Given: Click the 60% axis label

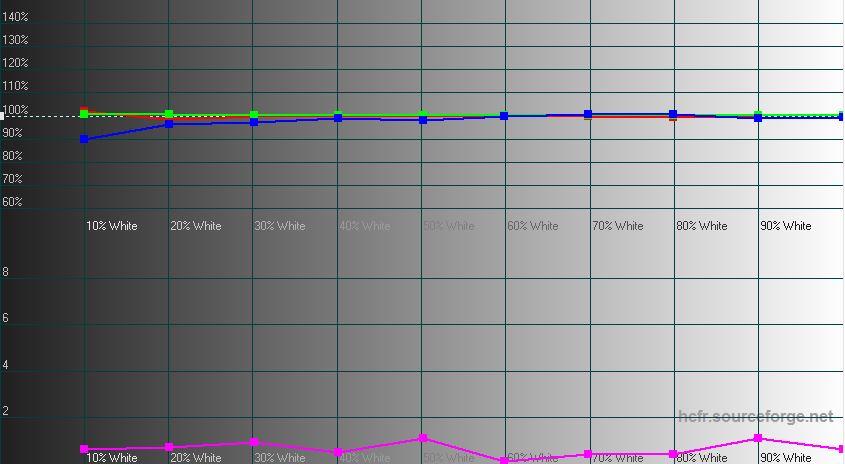Looking at the screenshot, I should [13, 202].
